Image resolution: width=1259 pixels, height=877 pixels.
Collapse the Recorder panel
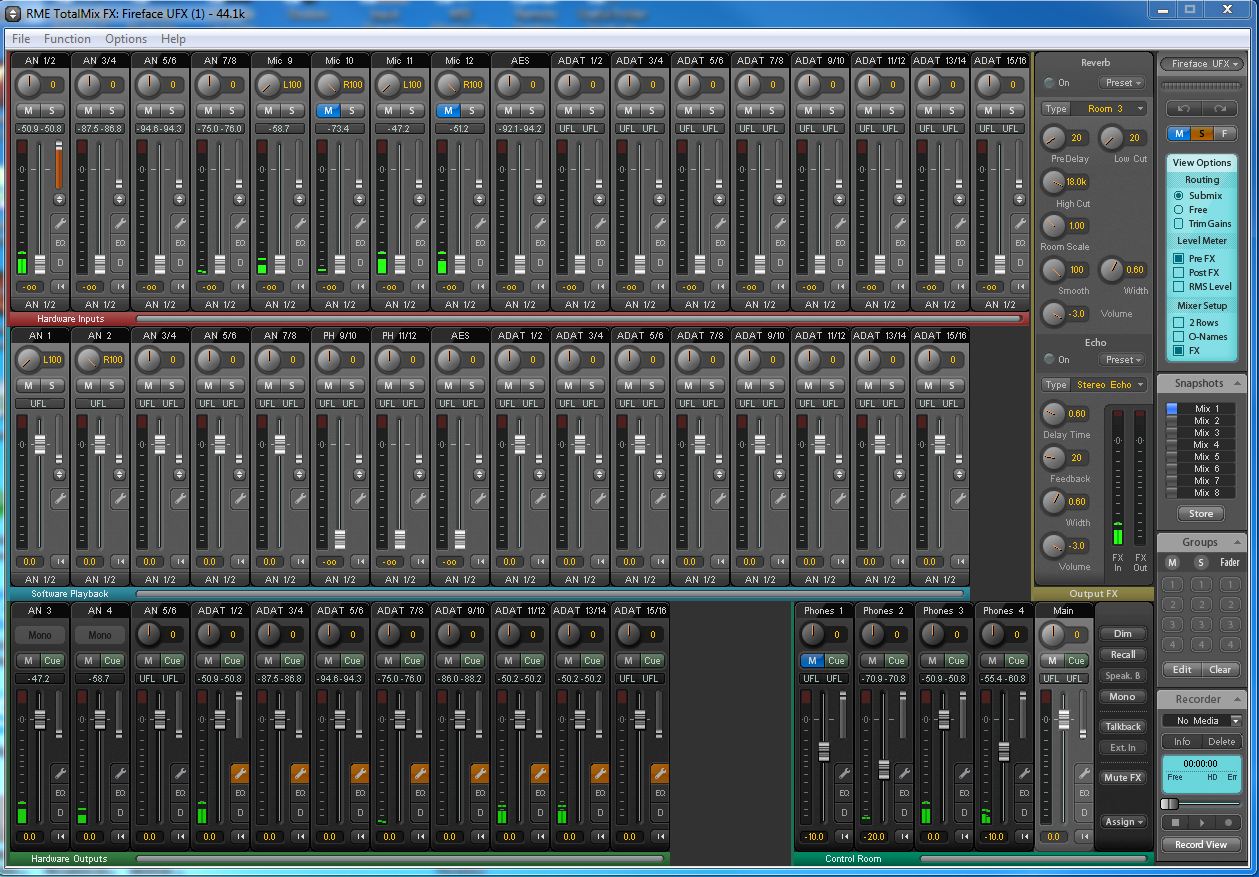pyautogui.click(x=1237, y=699)
